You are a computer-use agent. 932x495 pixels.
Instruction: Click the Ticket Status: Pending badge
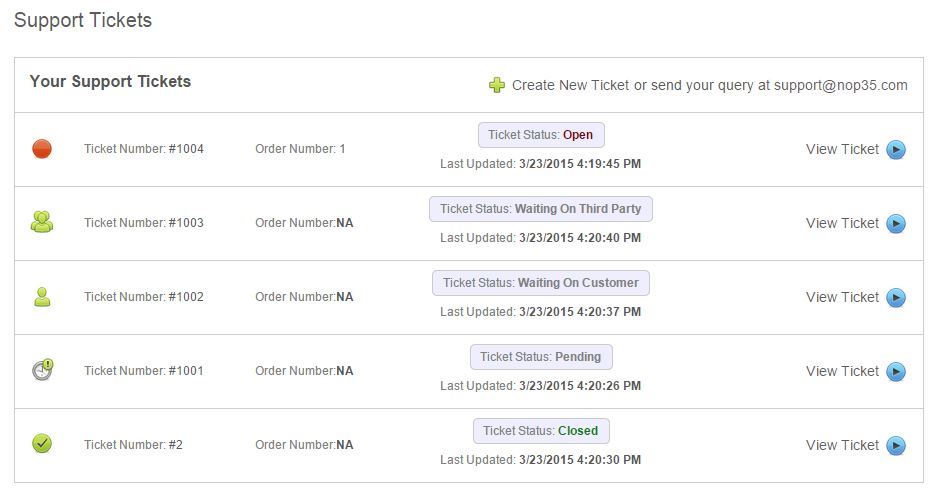541,357
